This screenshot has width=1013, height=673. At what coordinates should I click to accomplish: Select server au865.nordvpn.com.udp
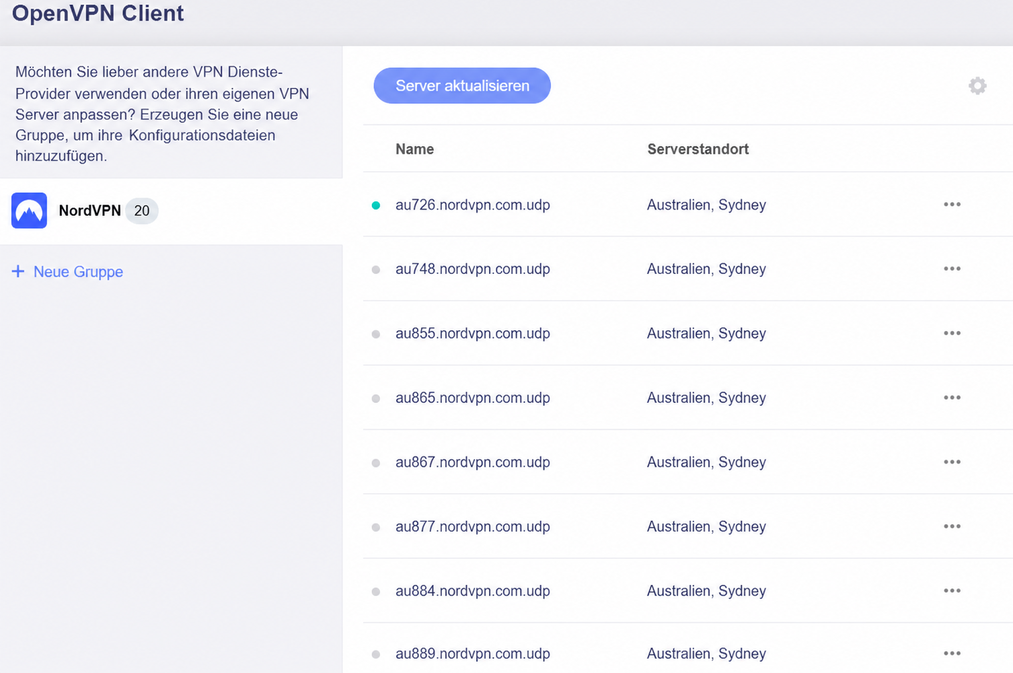point(473,398)
